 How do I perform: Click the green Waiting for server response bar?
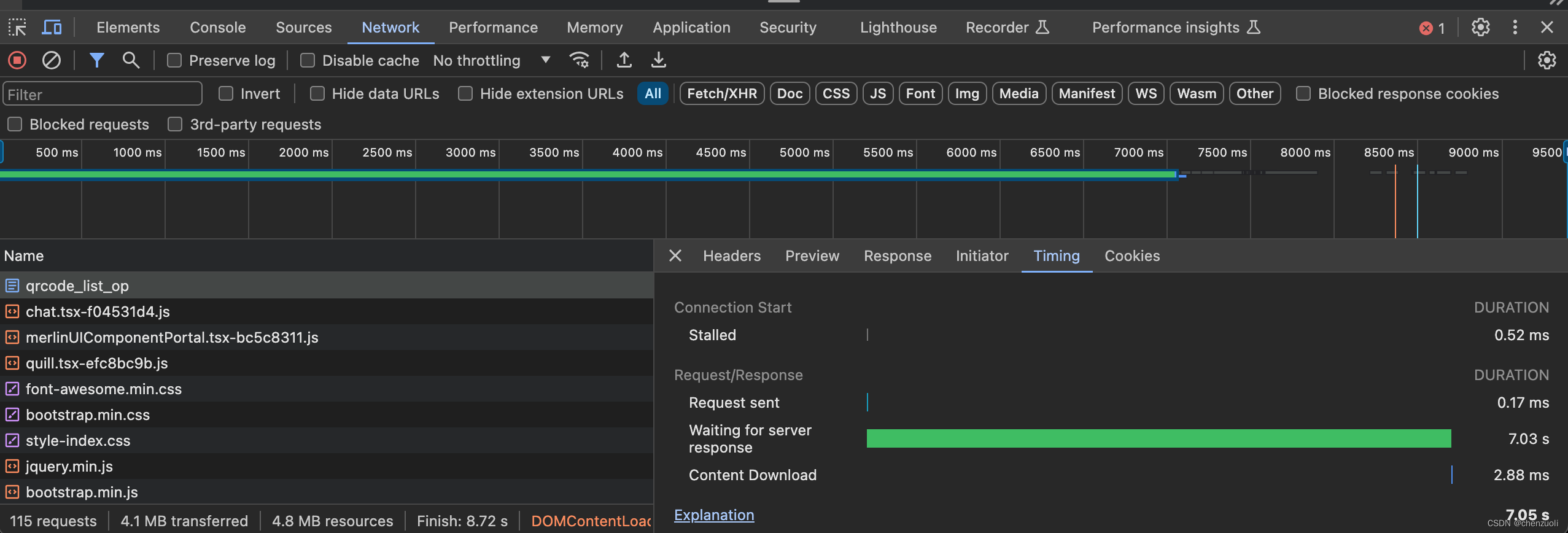1159,438
